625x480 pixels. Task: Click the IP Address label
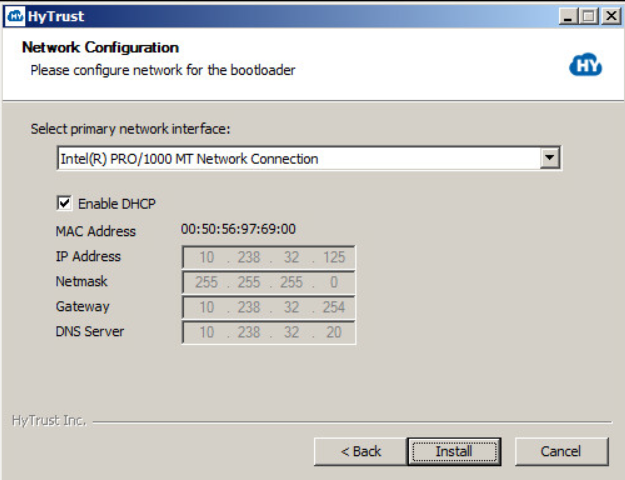[88, 256]
